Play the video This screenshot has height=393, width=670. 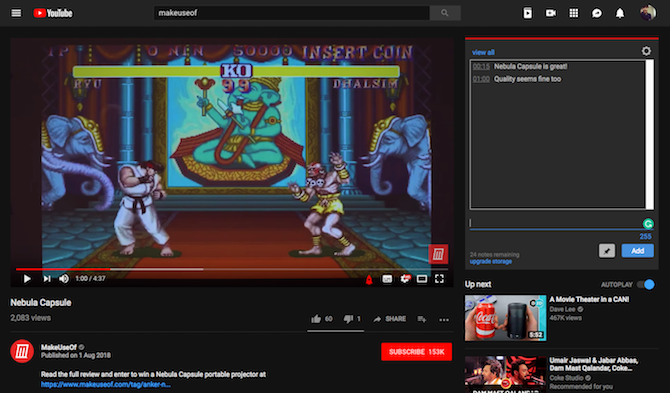[27, 279]
